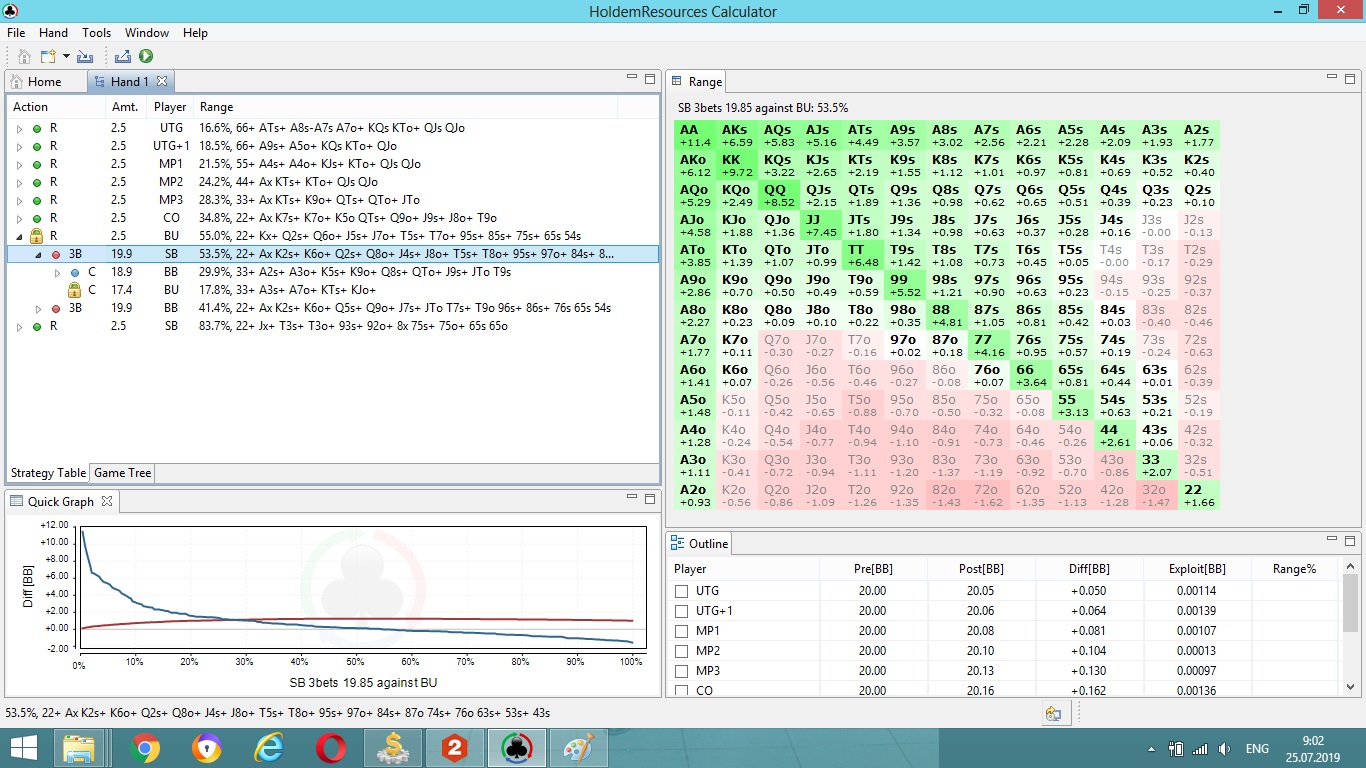
Task: Collapse the SB 3B 19.9 row
Action: pos(39,255)
